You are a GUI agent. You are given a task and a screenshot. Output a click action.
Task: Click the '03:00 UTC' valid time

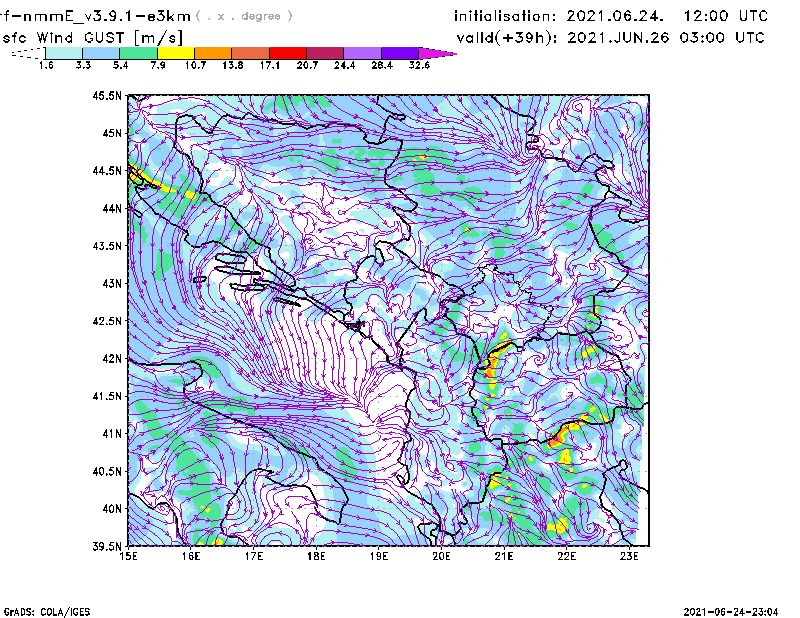pyautogui.click(x=722, y=38)
